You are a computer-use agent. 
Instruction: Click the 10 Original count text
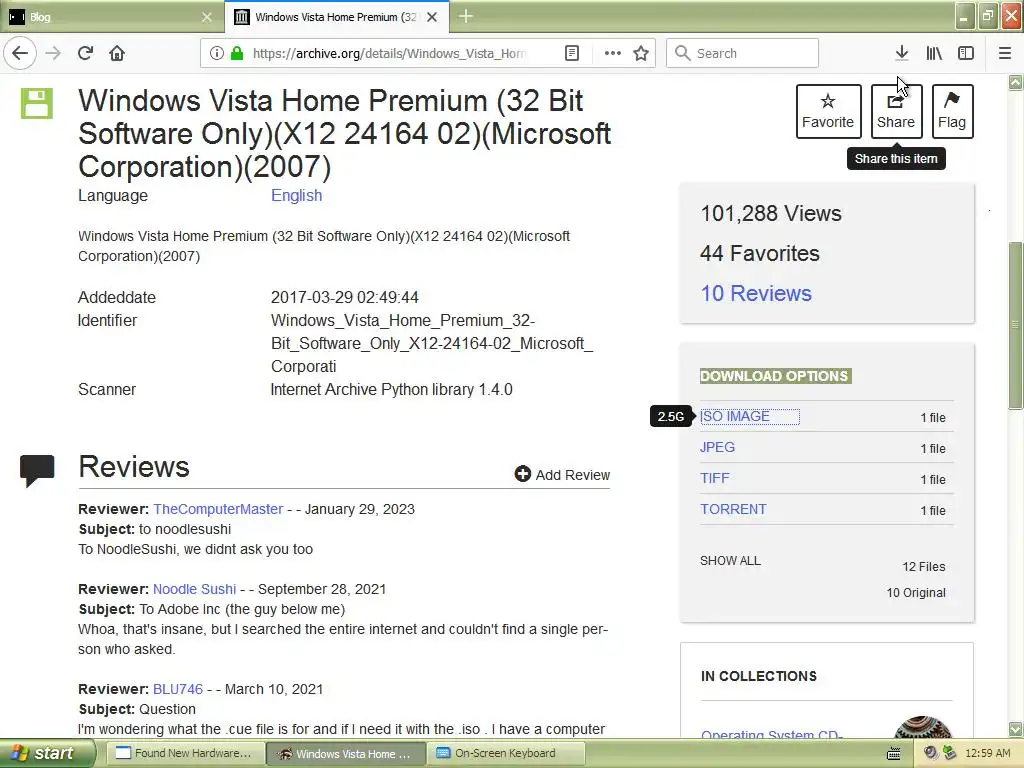pos(916,593)
